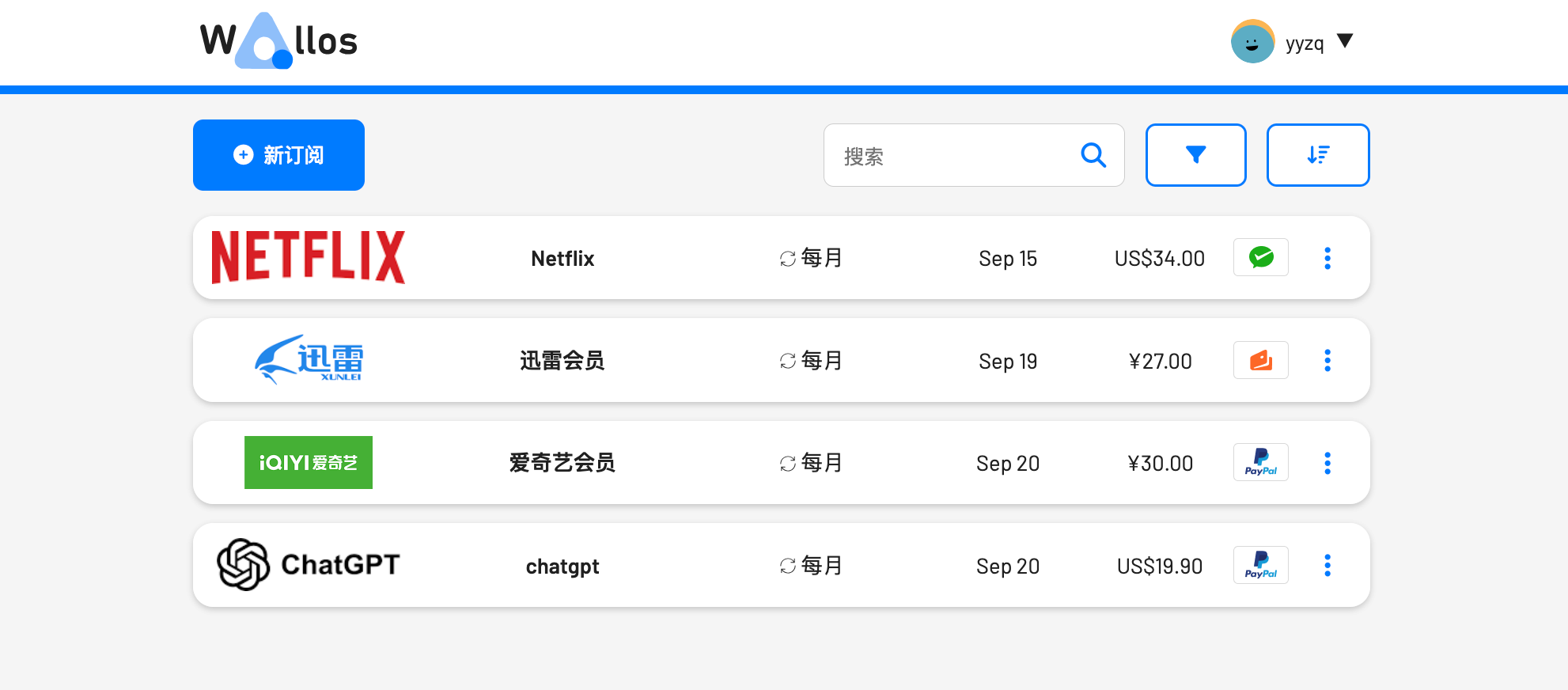This screenshot has height=690, width=1568.
Task: Open the filter subscriptions funnel button
Action: (1195, 155)
